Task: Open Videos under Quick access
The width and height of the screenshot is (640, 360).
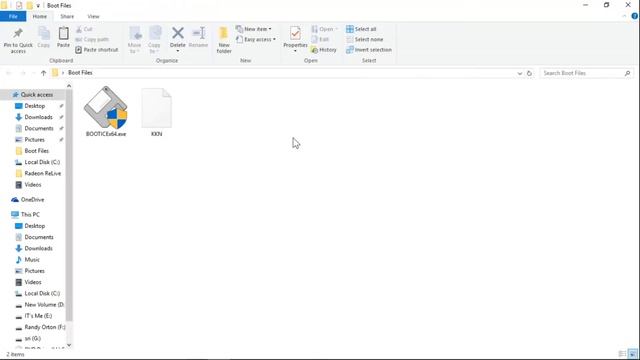Action: click(x=33, y=185)
